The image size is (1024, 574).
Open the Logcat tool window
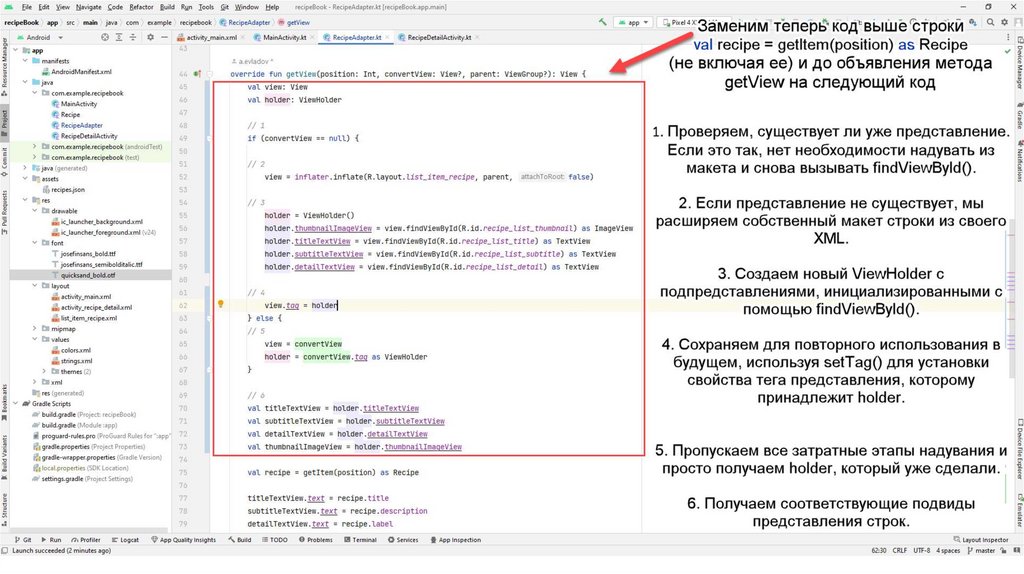click(125, 540)
